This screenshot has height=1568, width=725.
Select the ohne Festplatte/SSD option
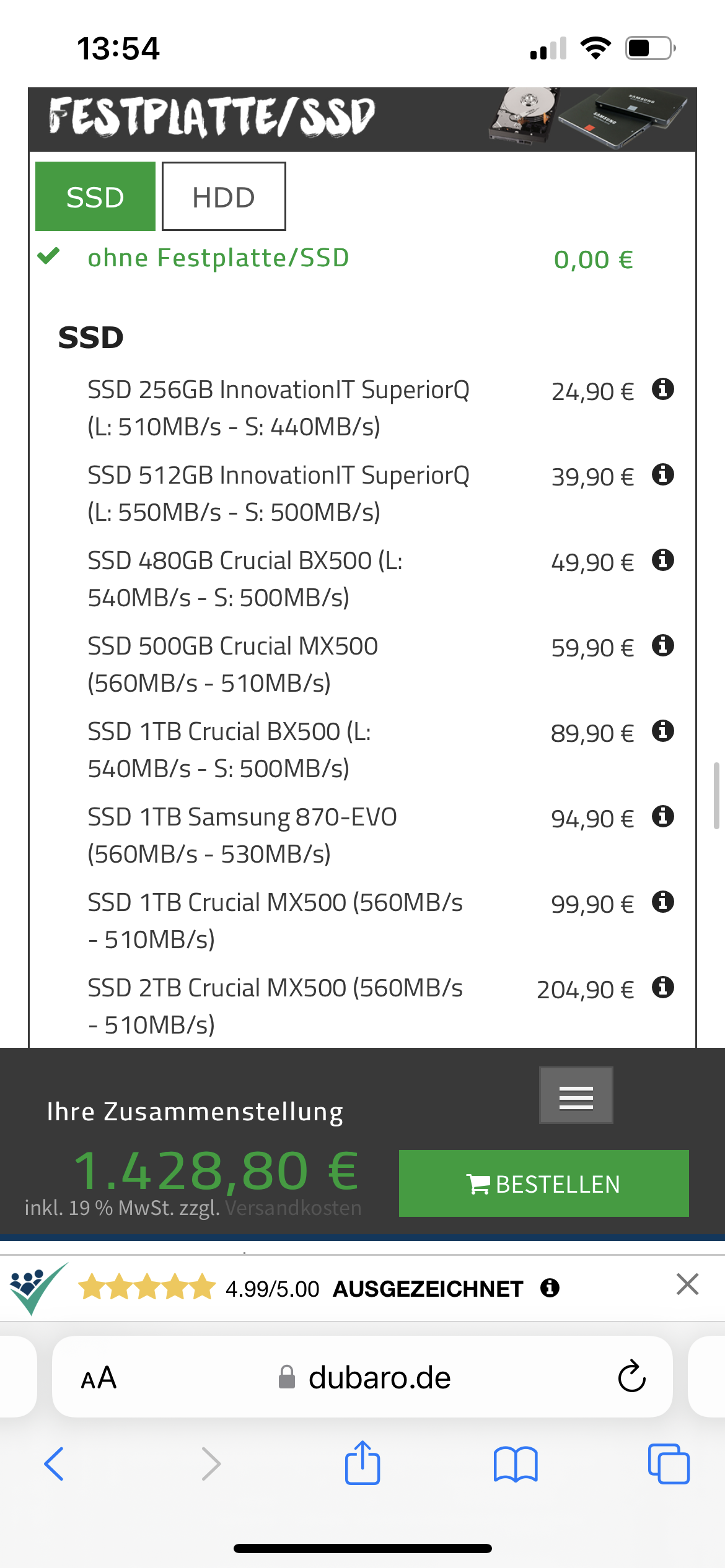(x=218, y=258)
